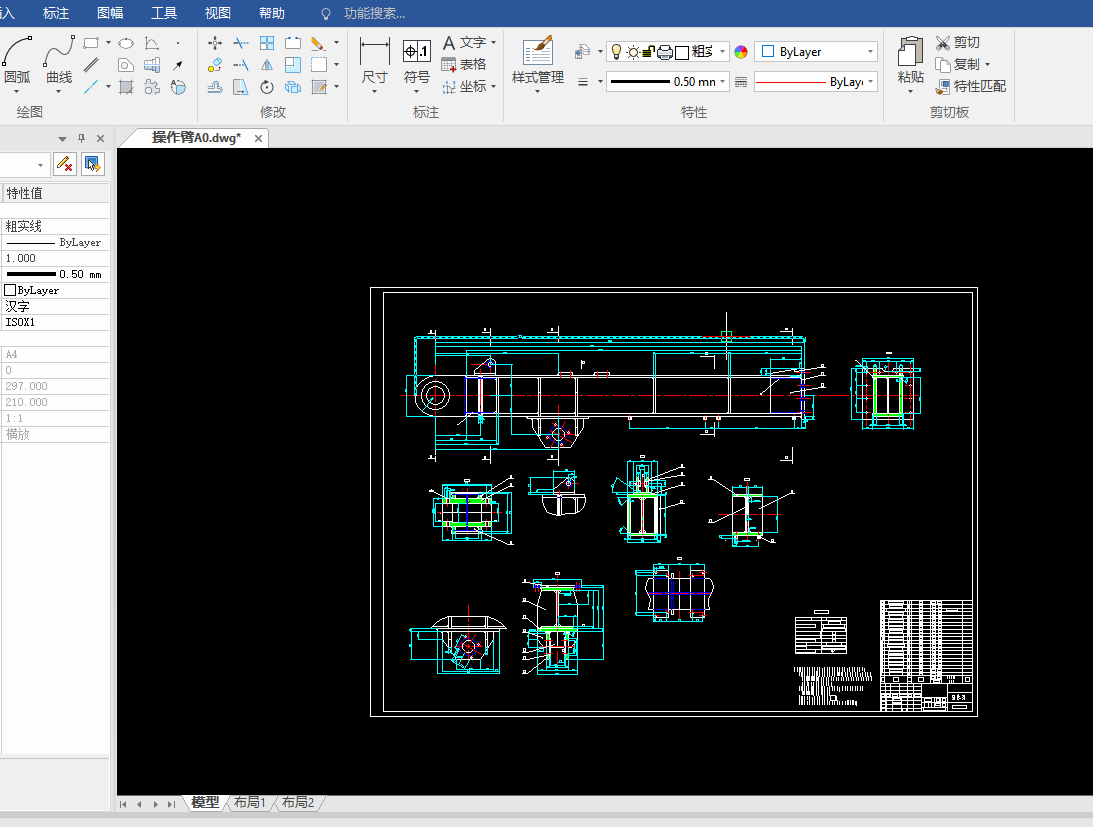Open the 工具 menu

tap(164, 13)
